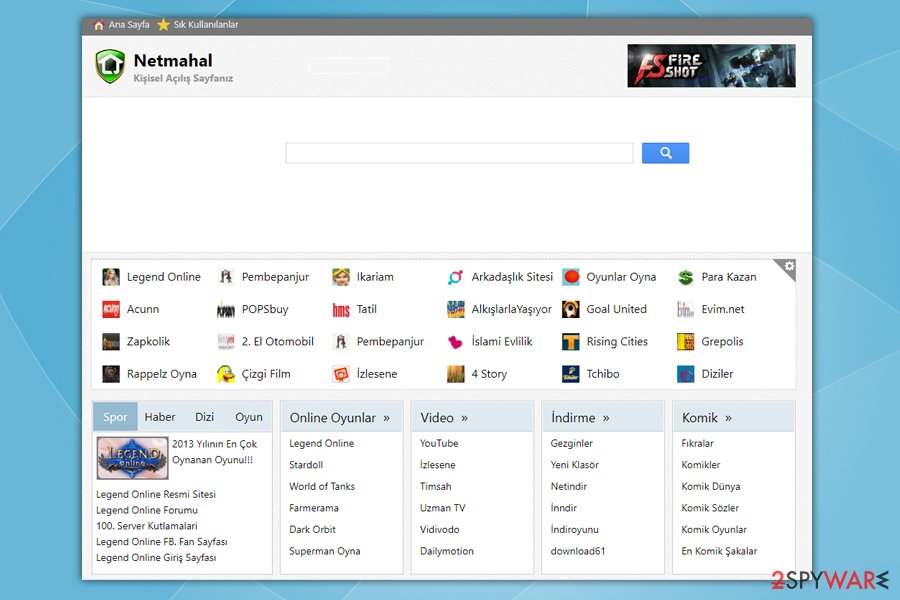
Task: Click the Zapkolik shortcut icon
Action: (x=111, y=342)
